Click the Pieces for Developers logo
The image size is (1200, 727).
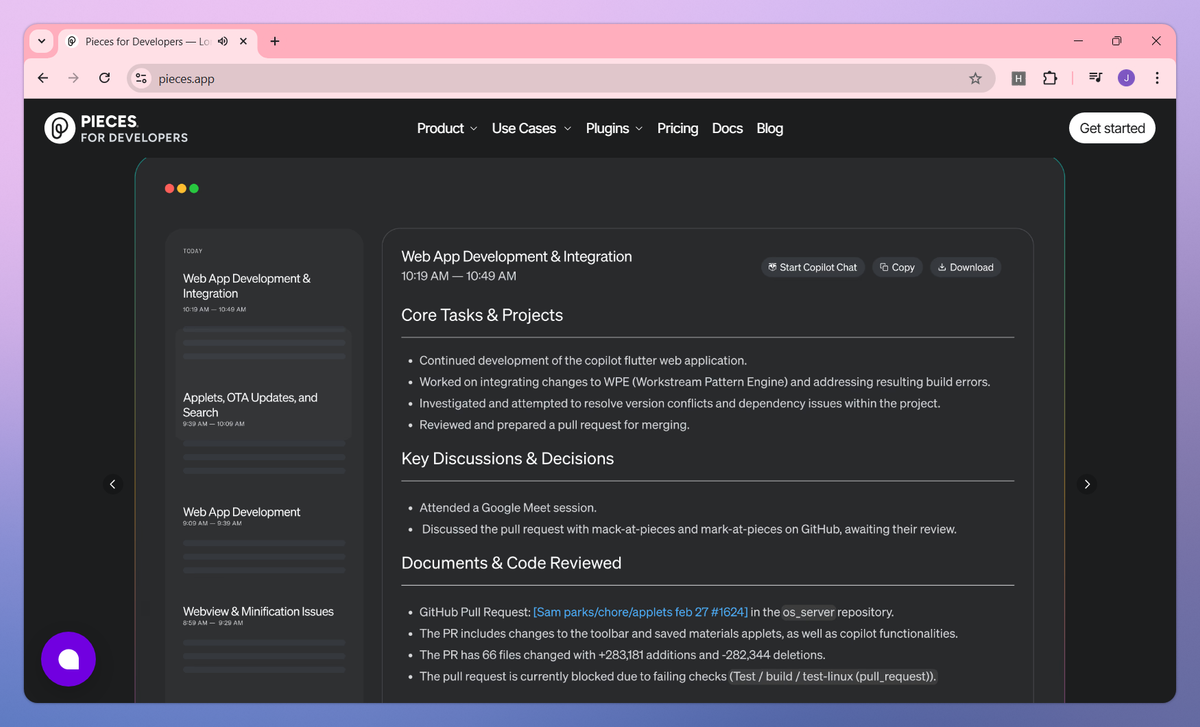click(116, 129)
